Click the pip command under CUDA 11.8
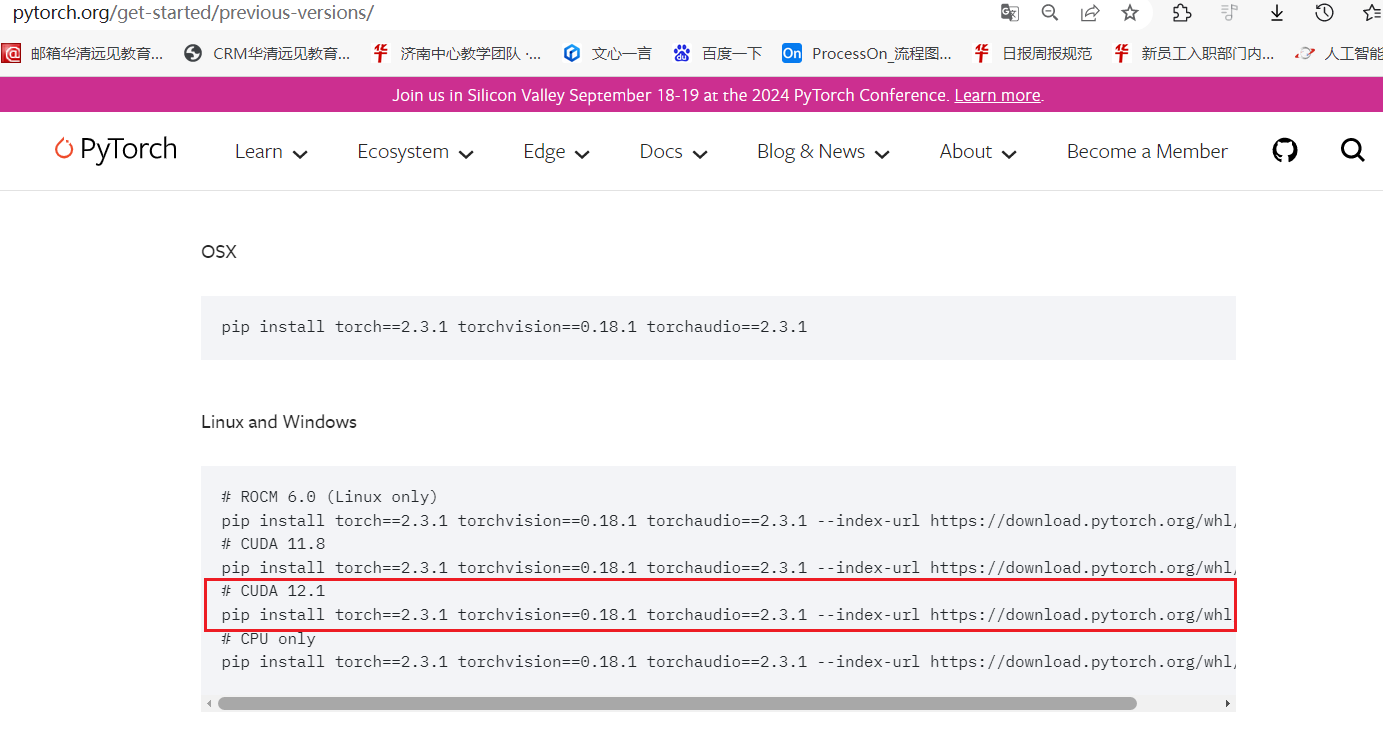Screen dimensions: 1383x738 click(x=728, y=567)
